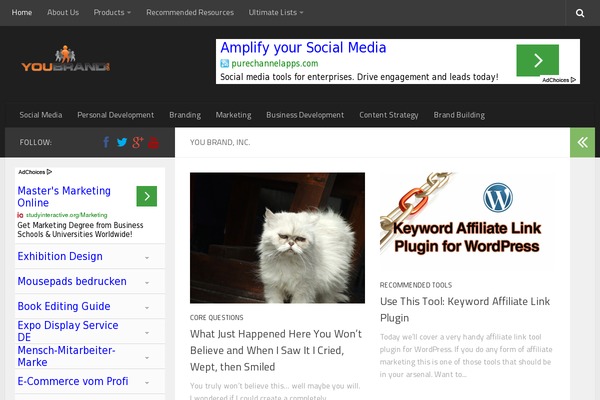Open Amplify your Social Media ad headline

pyautogui.click(x=303, y=48)
